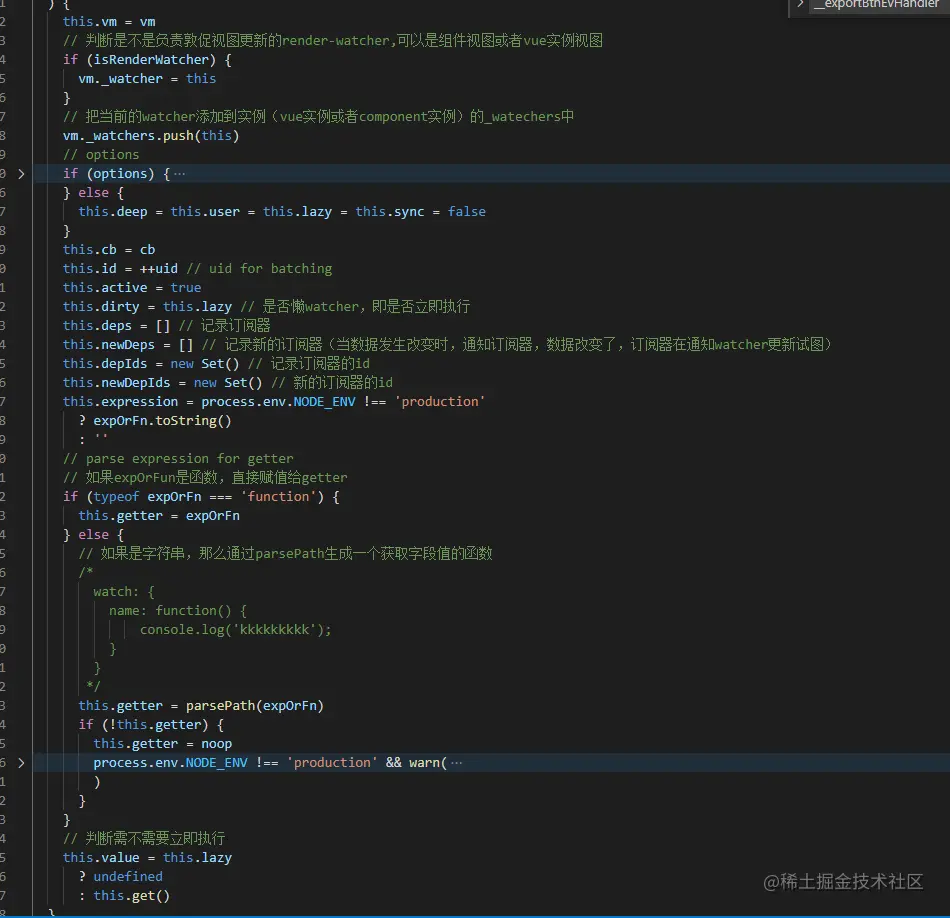Click 'if (isRenderWatcher) {' line
This screenshot has width=950, height=918.
tap(147, 59)
